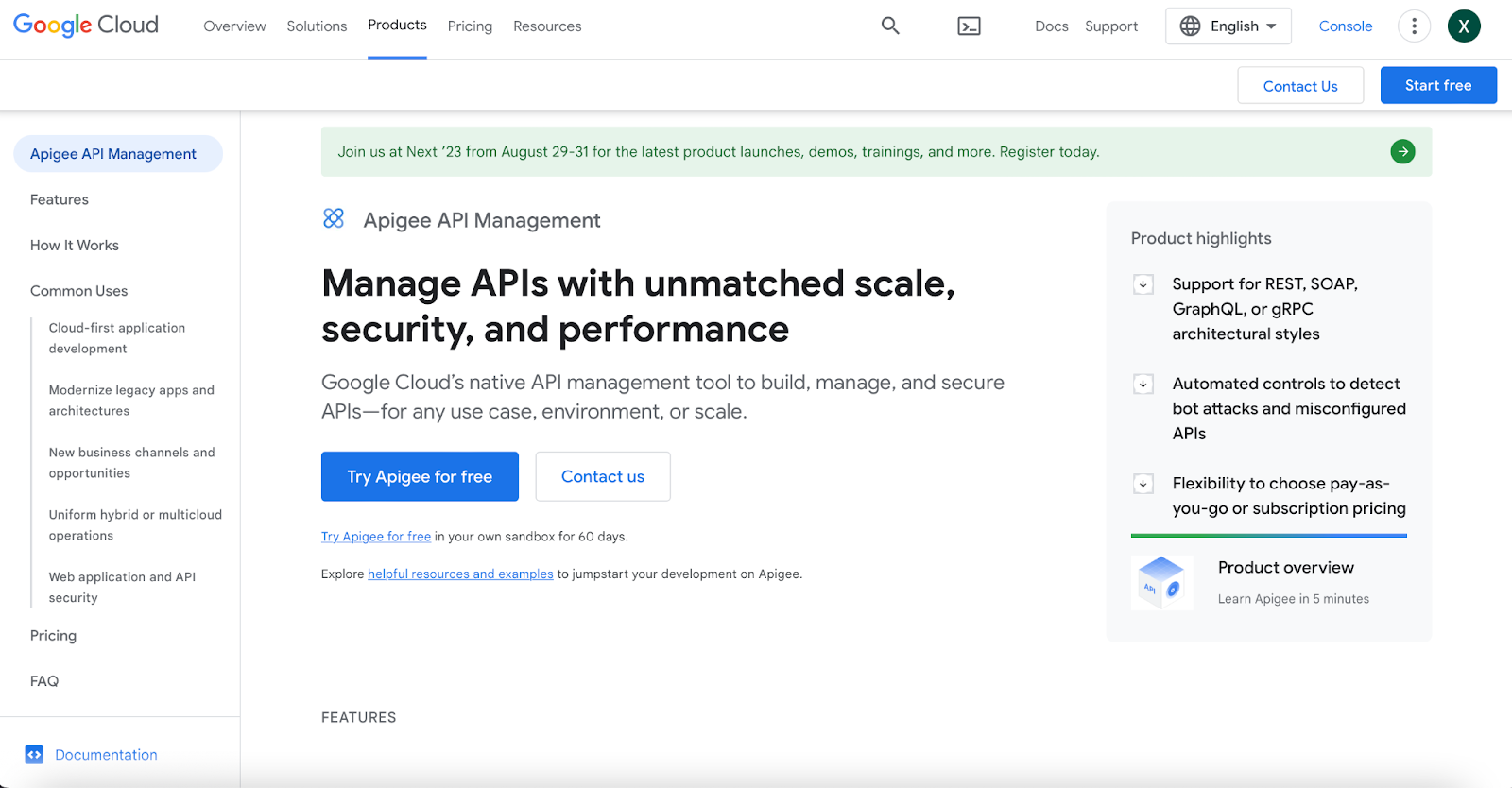The width and height of the screenshot is (1512, 788).
Task: Open Web application and API security
Action: click(x=122, y=588)
